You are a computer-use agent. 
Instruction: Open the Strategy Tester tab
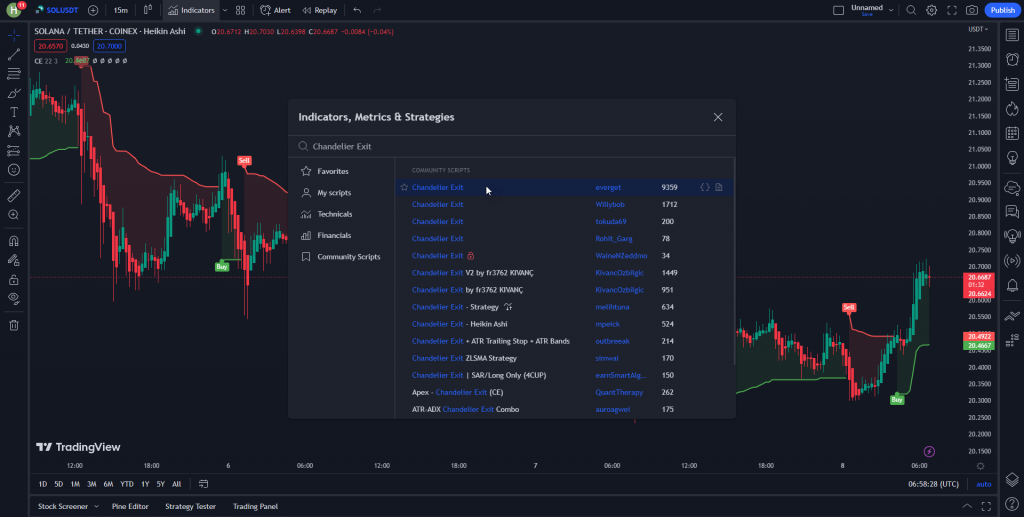(190, 507)
